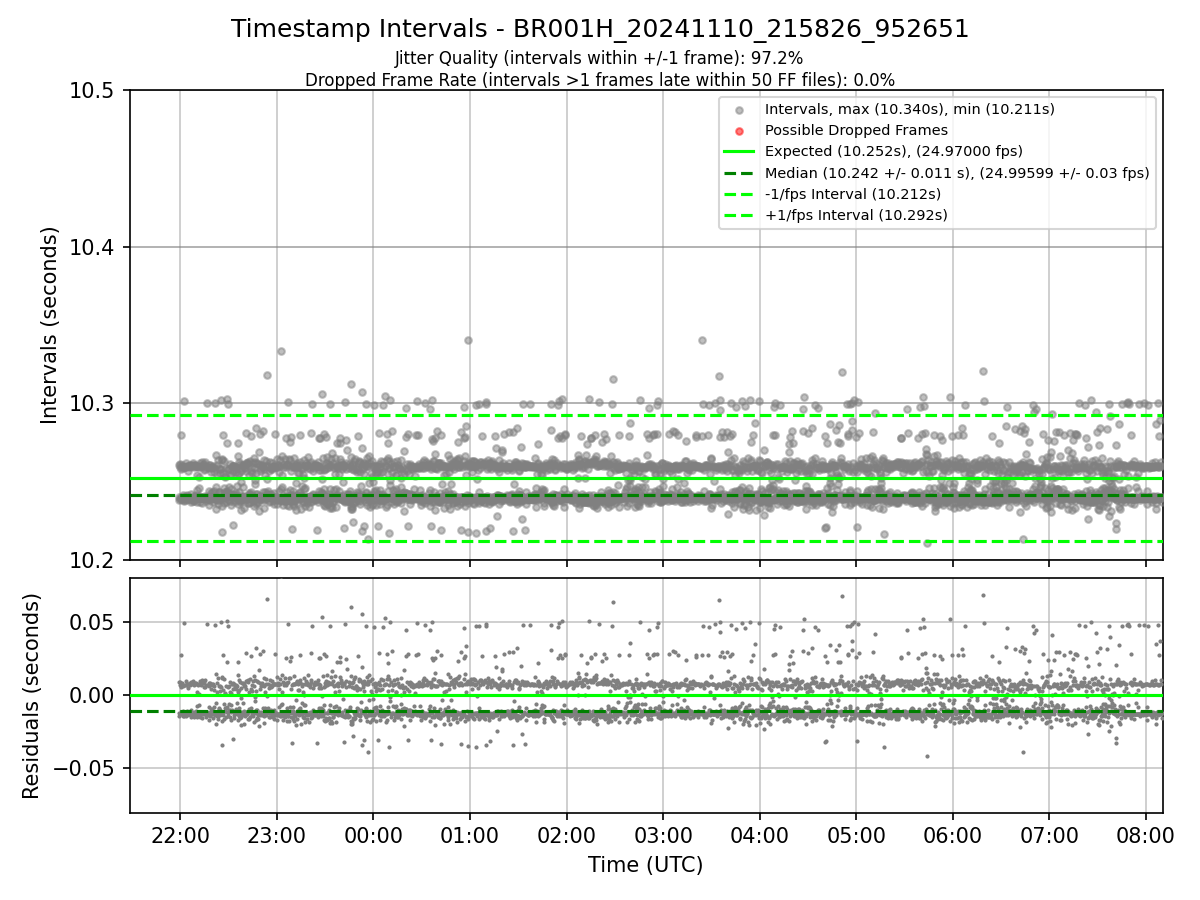1200x900 pixels.
Task: Click the 'Intervals (seconds)' y-axis label
Action: click(x=50, y=325)
